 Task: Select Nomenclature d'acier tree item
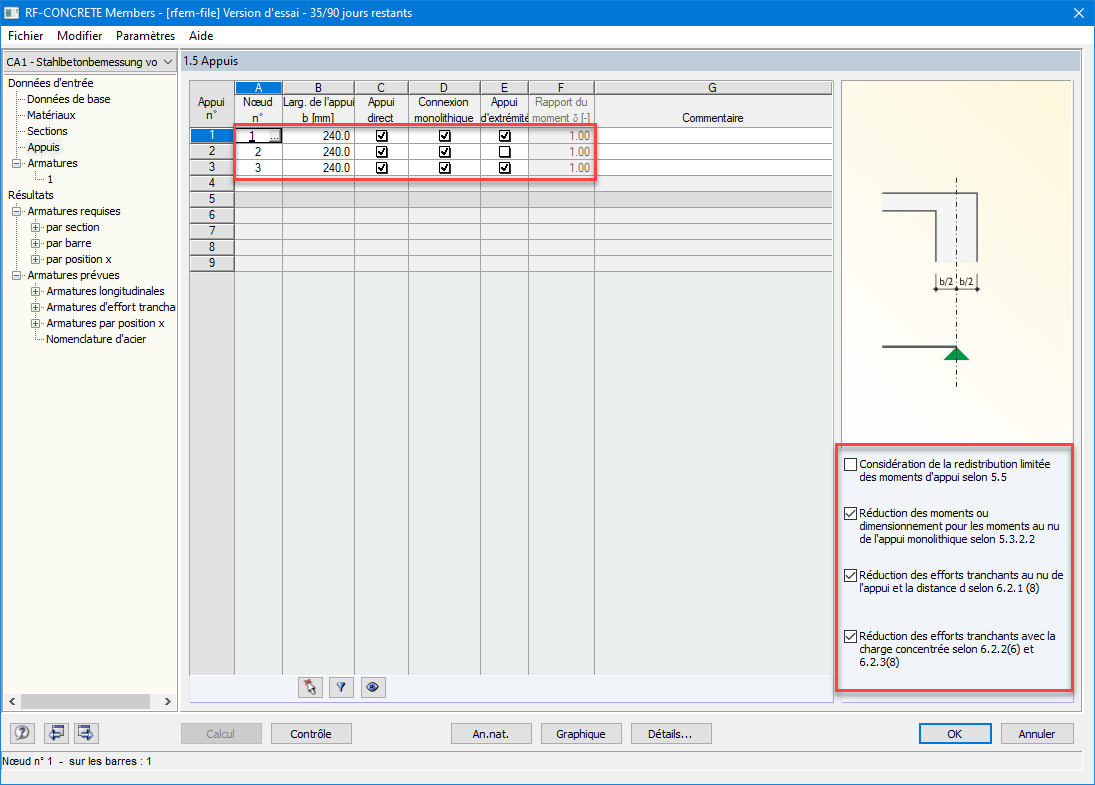click(96, 339)
